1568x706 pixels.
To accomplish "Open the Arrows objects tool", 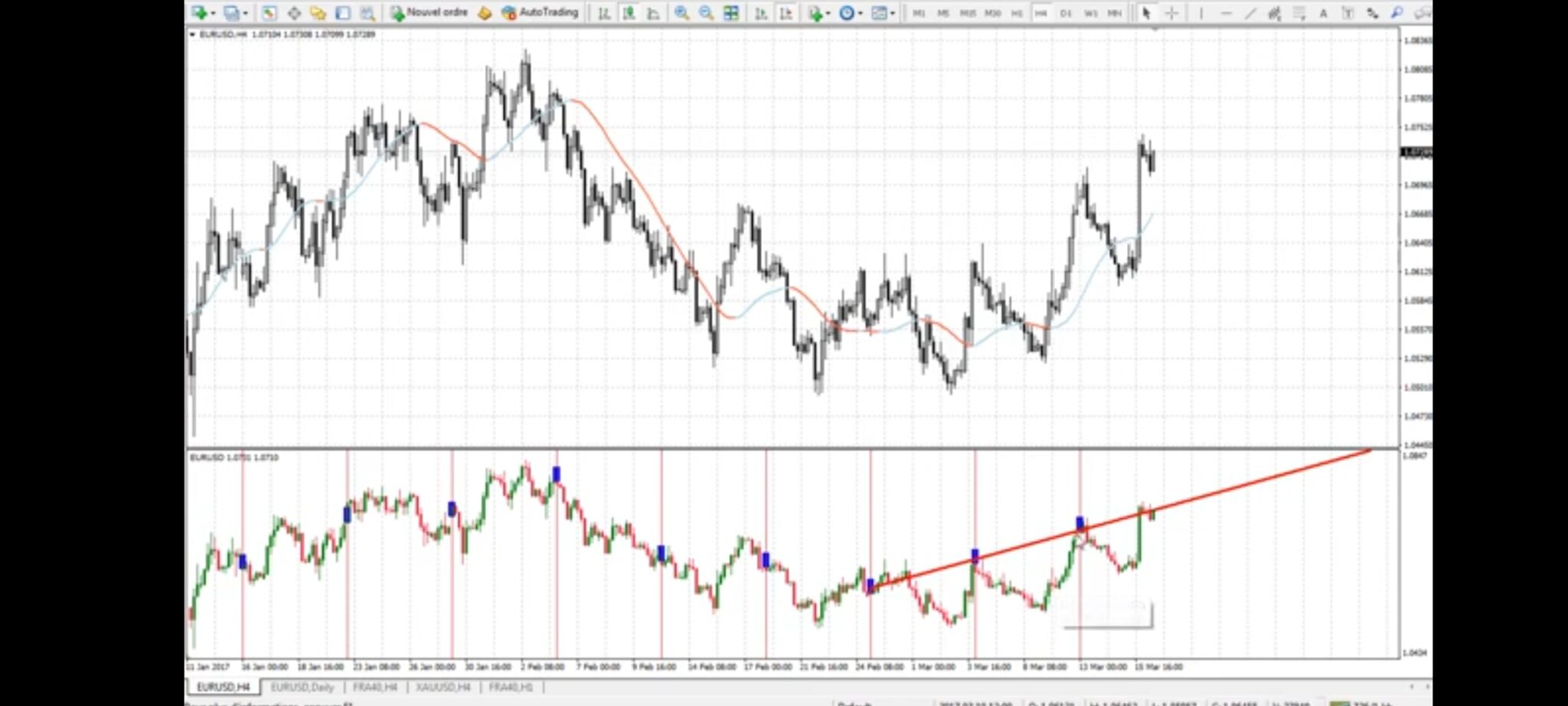I will tap(1372, 13).
